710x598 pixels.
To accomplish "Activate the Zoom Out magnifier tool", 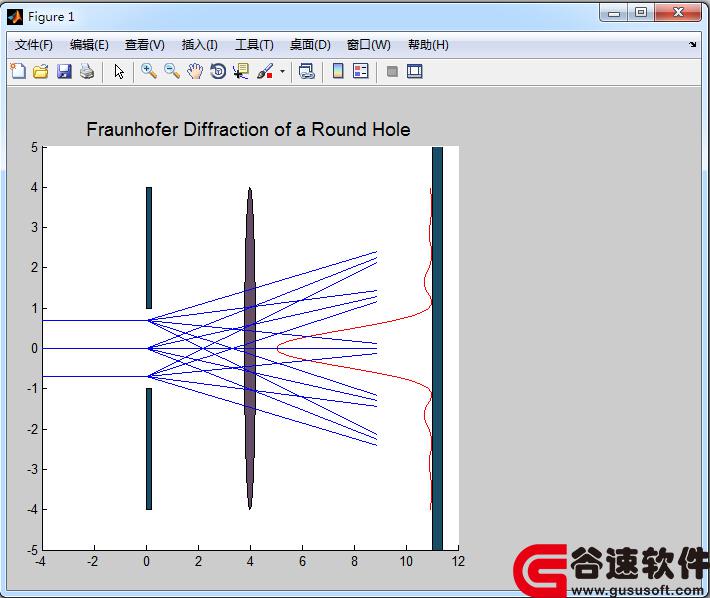I will 172,71.
